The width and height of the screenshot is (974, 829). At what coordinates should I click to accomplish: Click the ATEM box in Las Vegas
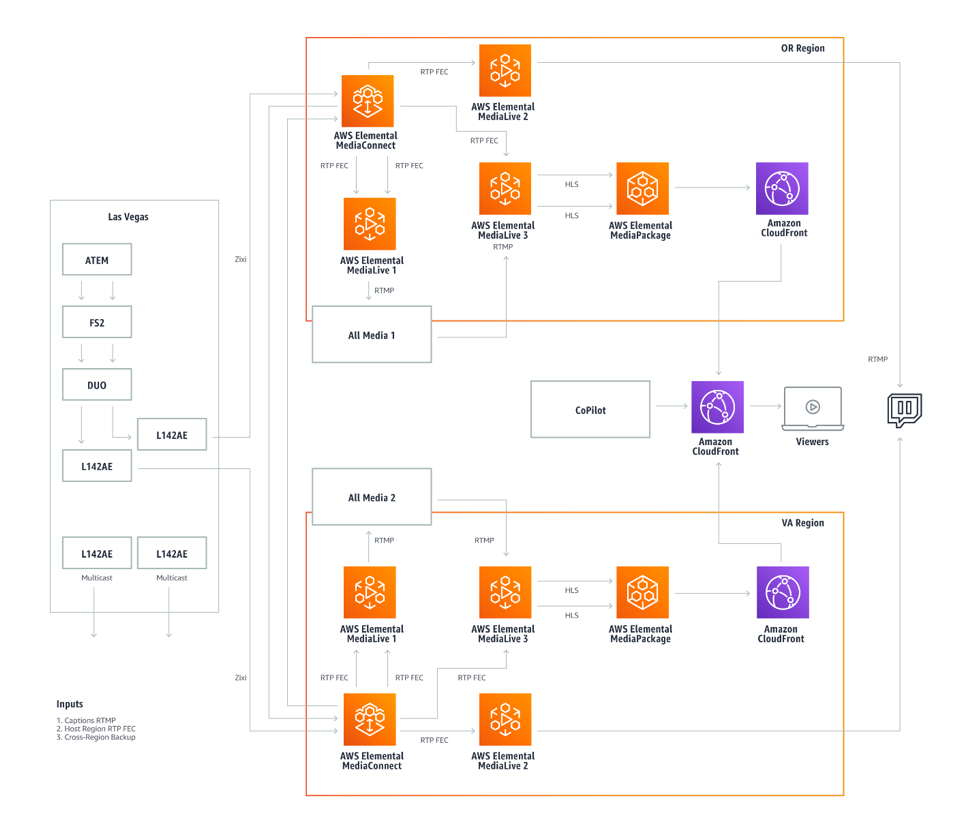click(x=96, y=259)
